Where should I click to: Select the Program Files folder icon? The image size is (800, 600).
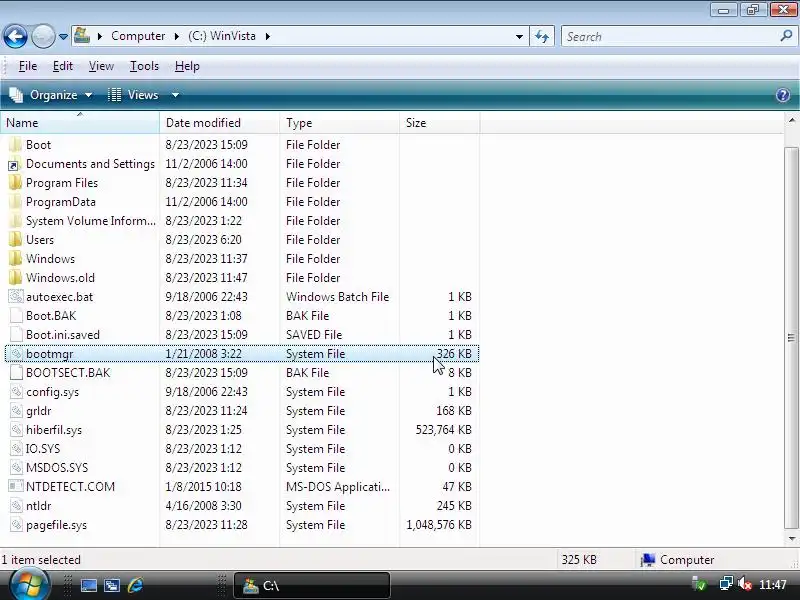[x=16, y=183]
